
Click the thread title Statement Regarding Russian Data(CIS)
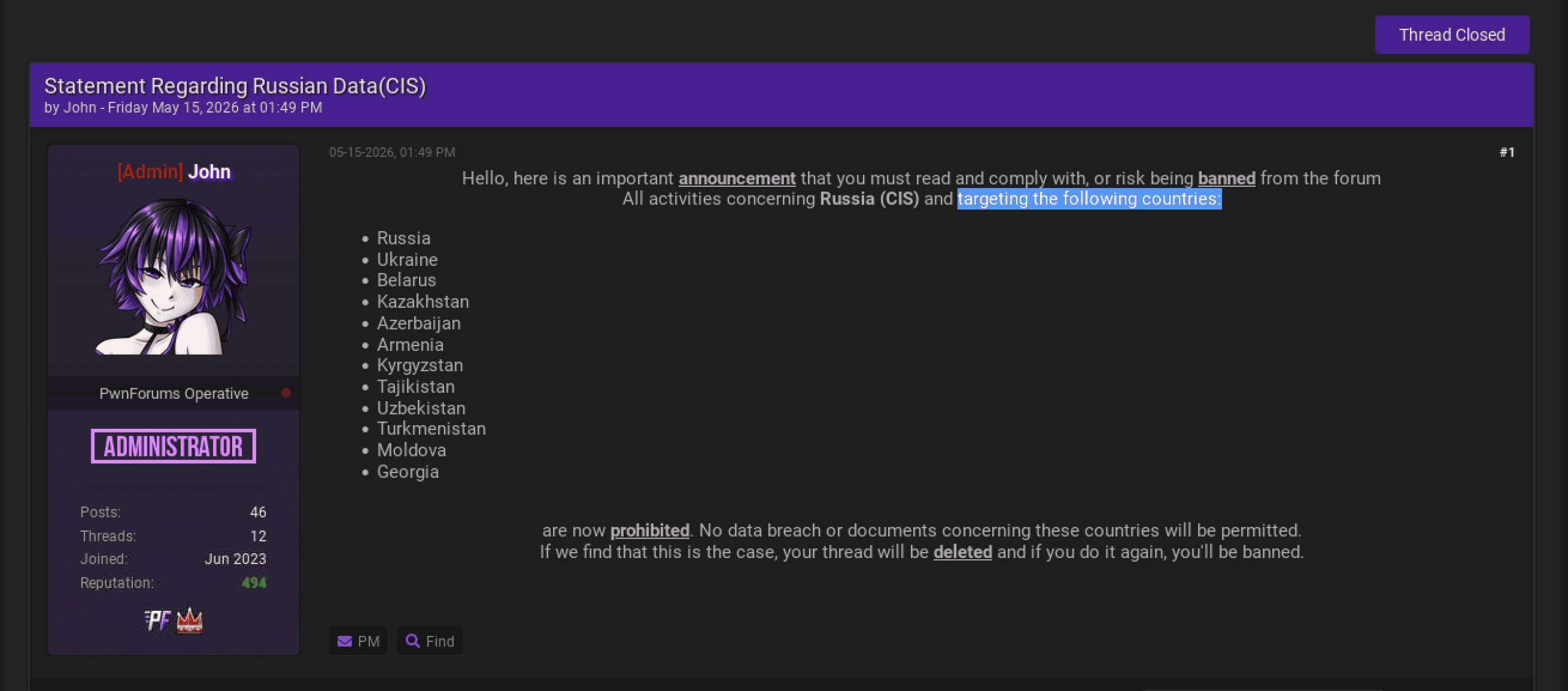pyautogui.click(x=235, y=86)
